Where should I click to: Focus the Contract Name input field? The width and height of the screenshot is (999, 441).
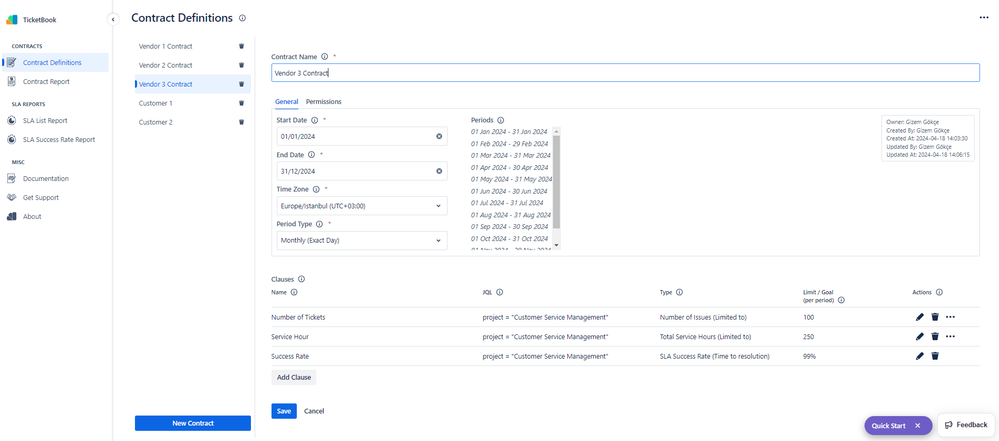[625, 73]
